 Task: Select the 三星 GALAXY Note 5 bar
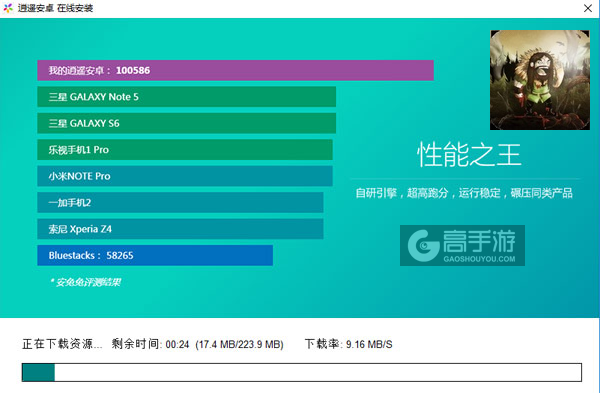coord(186,97)
